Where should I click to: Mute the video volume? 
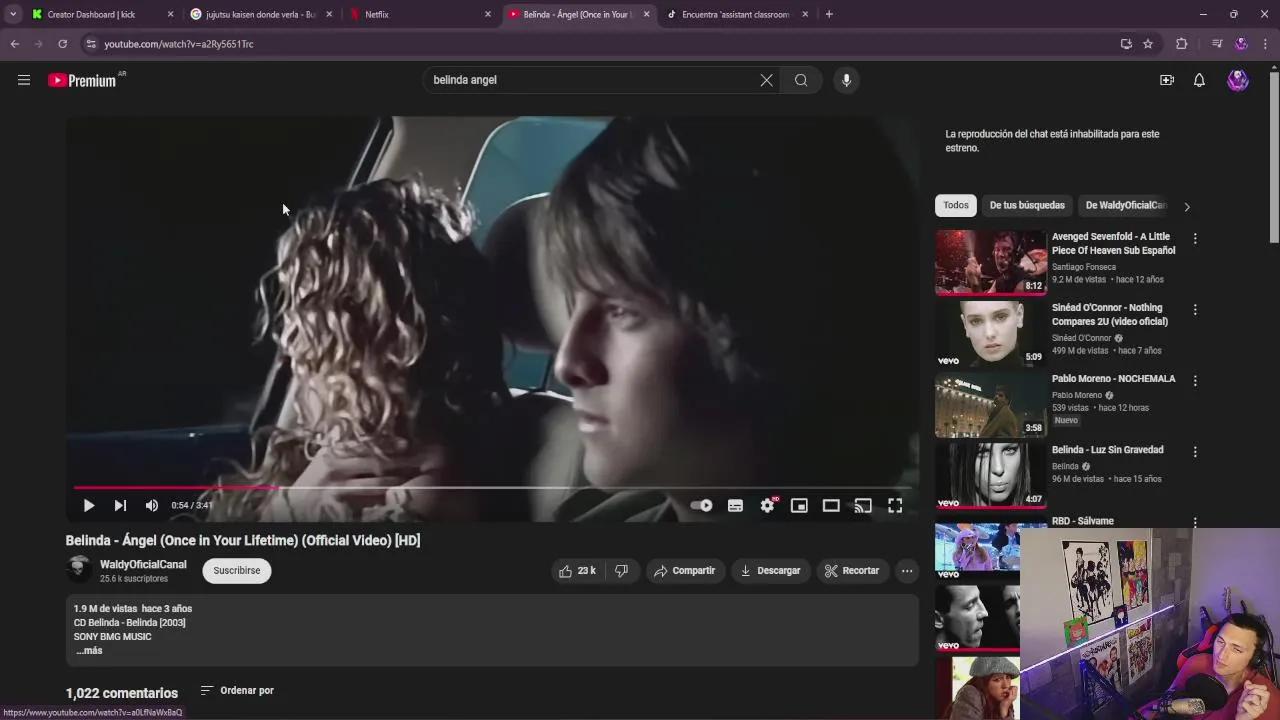(x=152, y=506)
